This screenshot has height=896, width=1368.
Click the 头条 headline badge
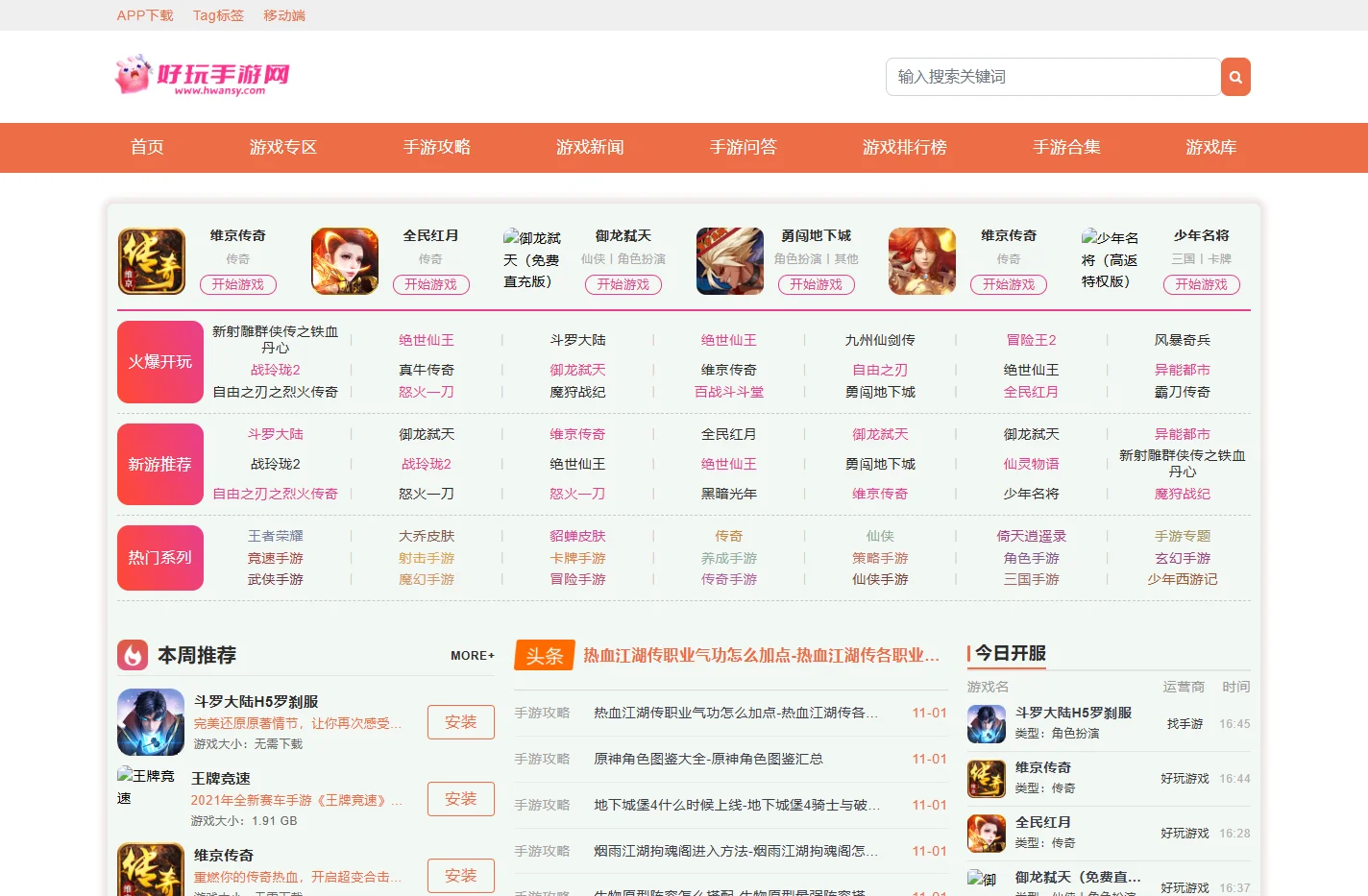click(545, 655)
